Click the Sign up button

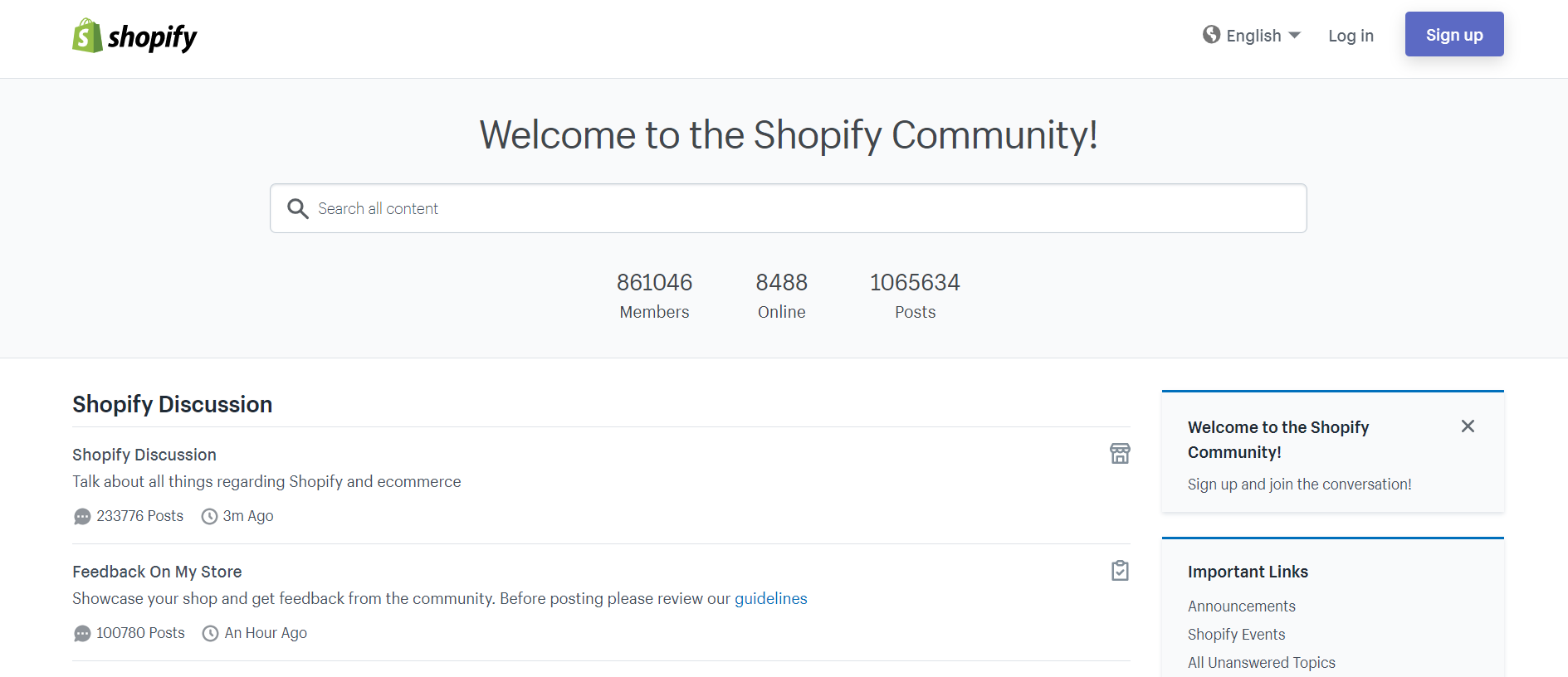point(1454,34)
